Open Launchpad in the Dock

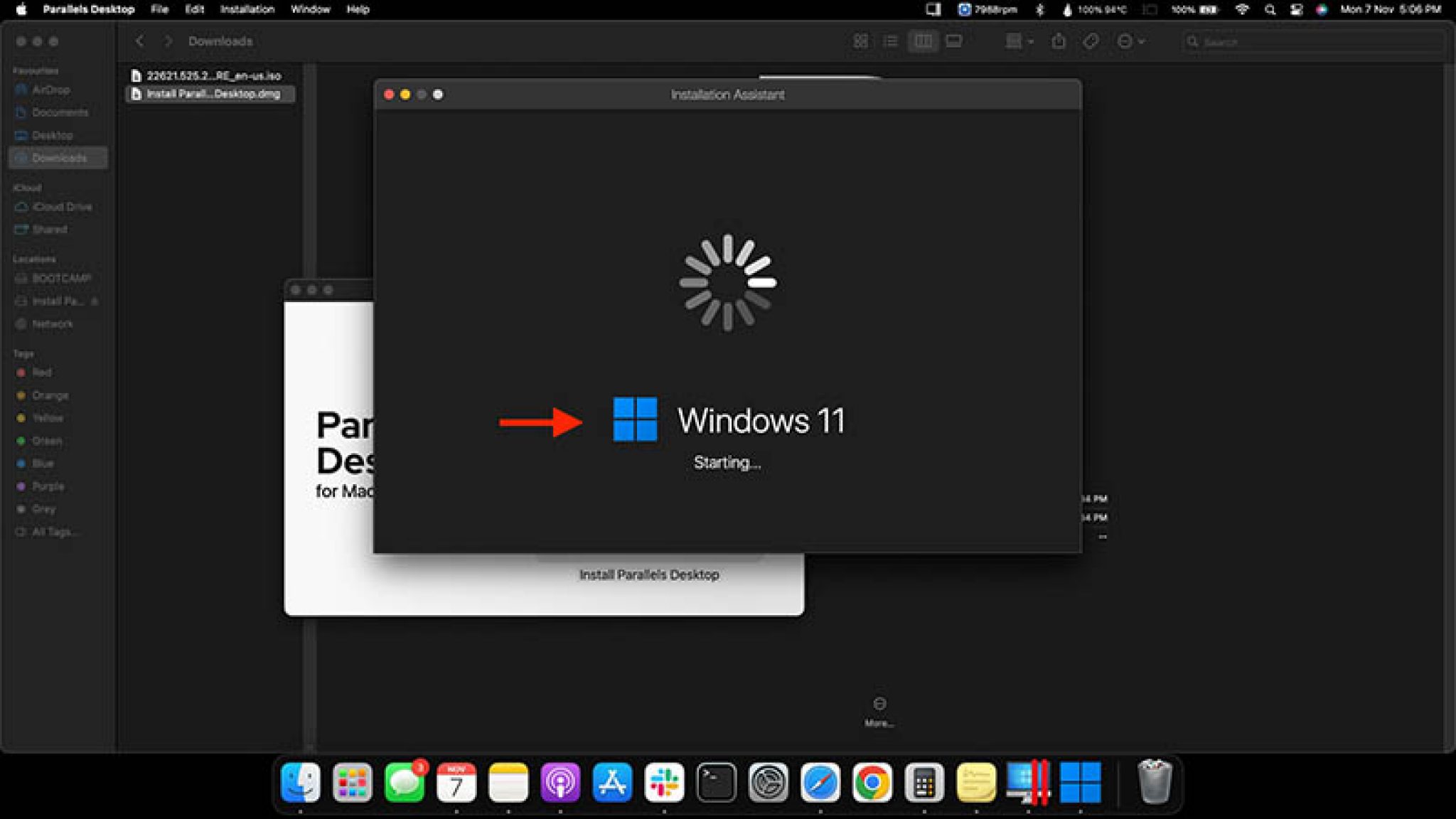tap(352, 783)
